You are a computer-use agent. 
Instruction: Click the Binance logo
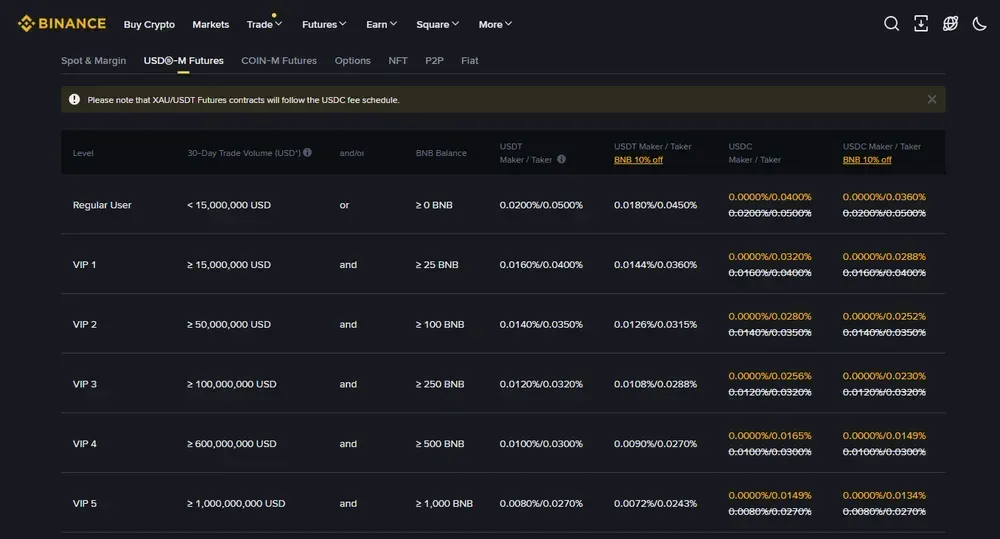pos(61,23)
